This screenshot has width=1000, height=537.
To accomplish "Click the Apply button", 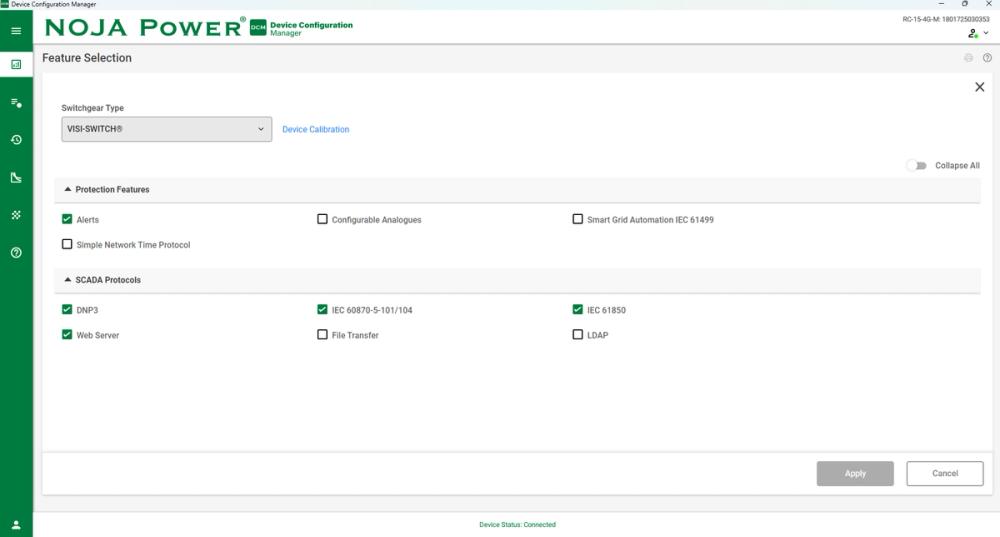I will coord(855,473).
